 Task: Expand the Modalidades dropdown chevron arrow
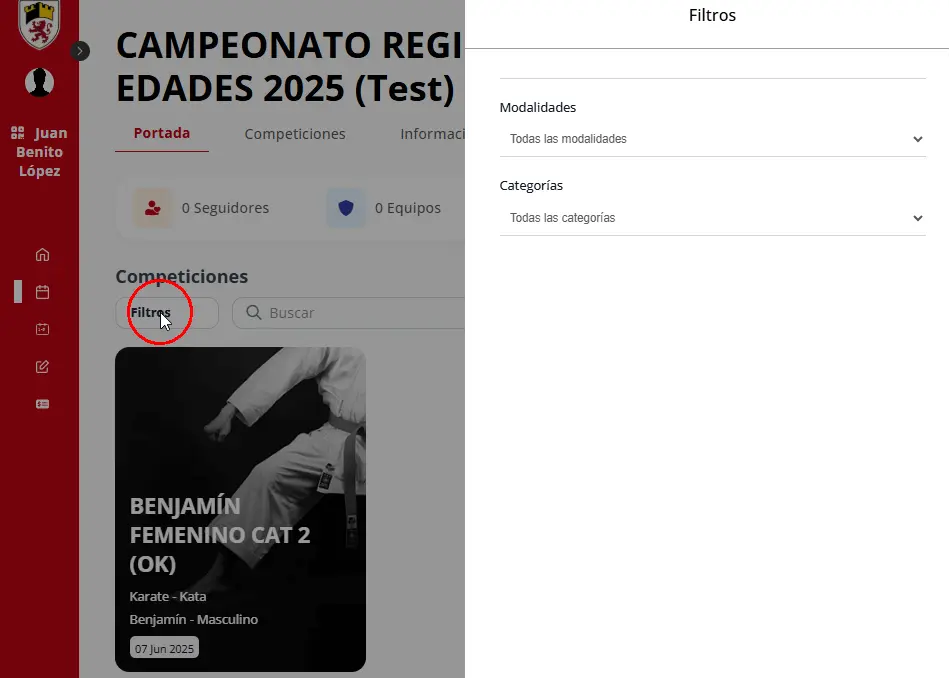[x=917, y=139]
